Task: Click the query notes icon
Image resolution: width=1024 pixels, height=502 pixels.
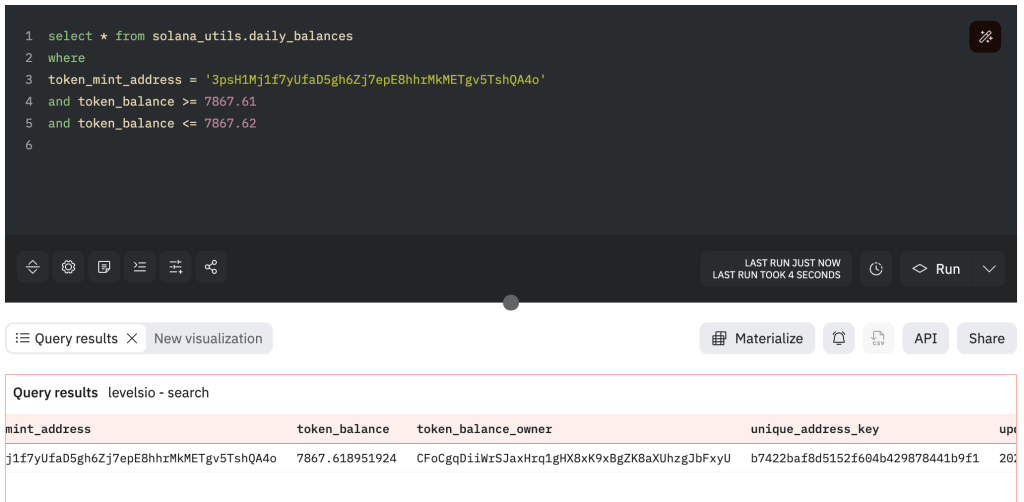Action: (104, 268)
